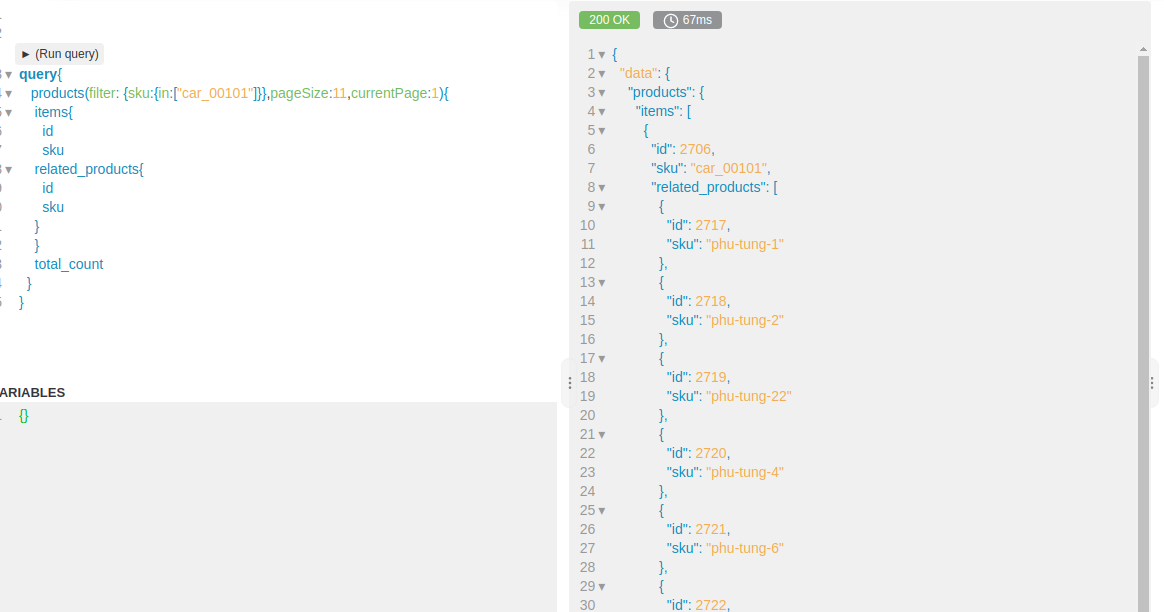Click the Run query button
This screenshot has height=612, width=1164.
coord(60,53)
